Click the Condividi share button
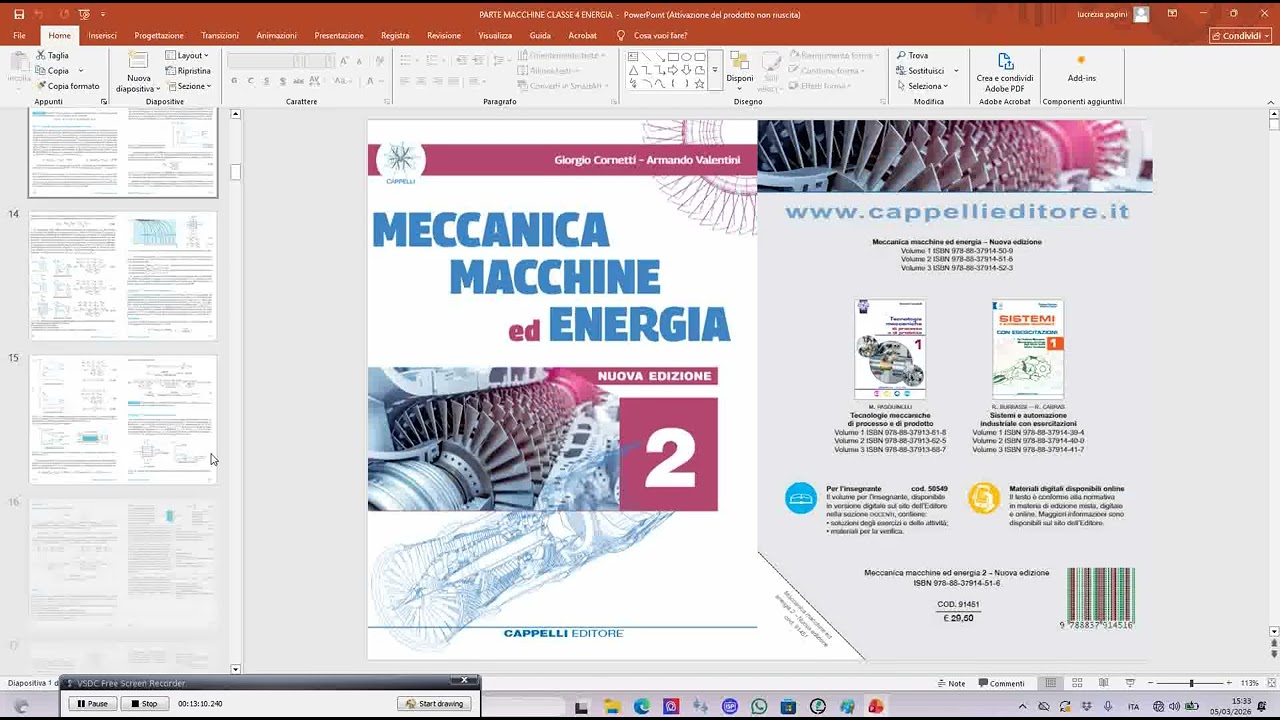 [1241, 35]
